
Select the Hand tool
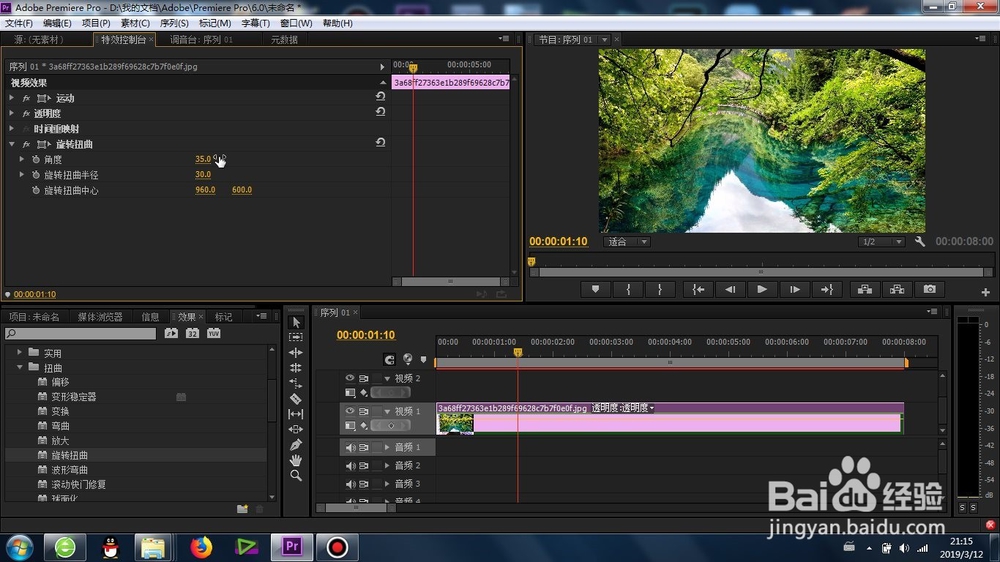click(x=296, y=460)
